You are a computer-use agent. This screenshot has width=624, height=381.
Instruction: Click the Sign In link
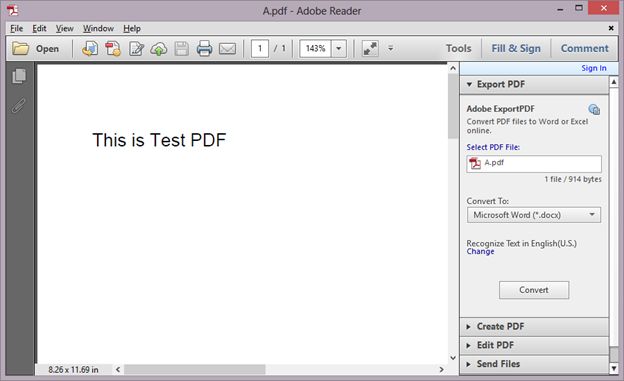click(x=594, y=68)
